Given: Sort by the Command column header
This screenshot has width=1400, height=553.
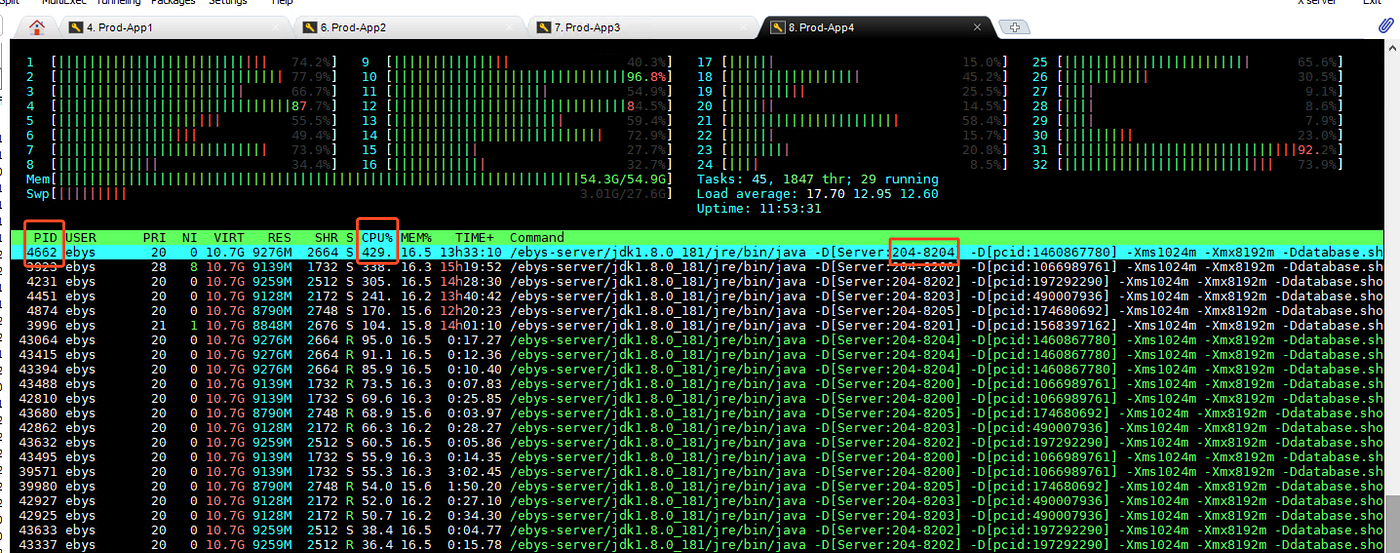Looking at the screenshot, I should [x=537, y=237].
